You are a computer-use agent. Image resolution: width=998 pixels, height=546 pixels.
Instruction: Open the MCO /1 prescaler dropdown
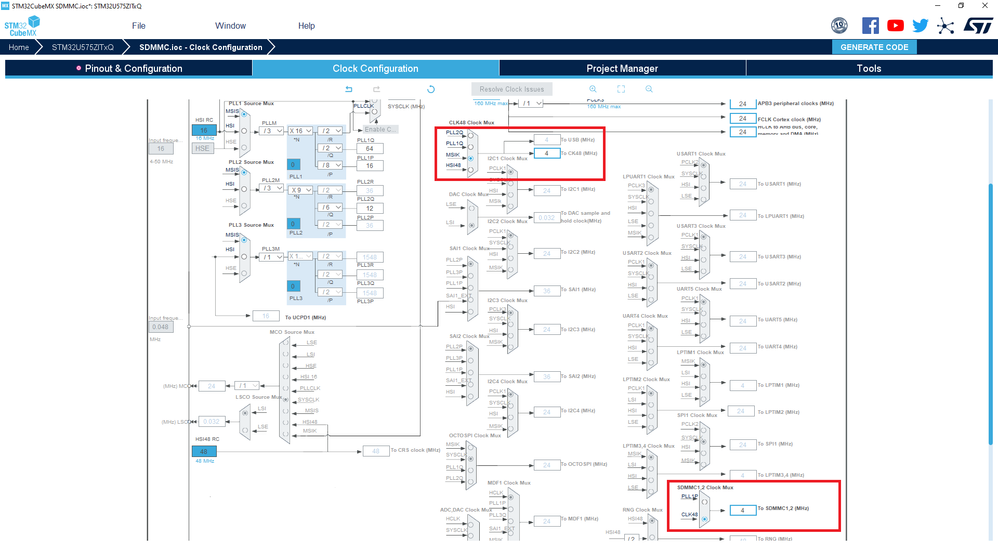(x=247, y=386)
